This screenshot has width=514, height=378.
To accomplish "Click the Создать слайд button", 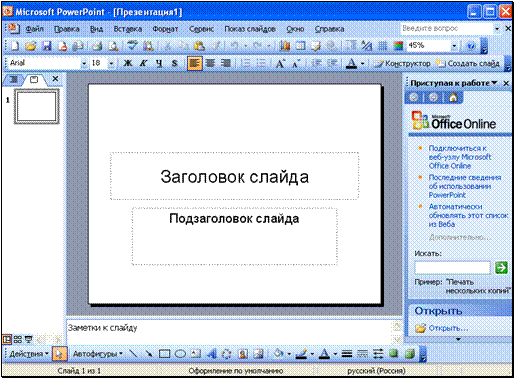I will pyautogui.click(x=468, y=63).
